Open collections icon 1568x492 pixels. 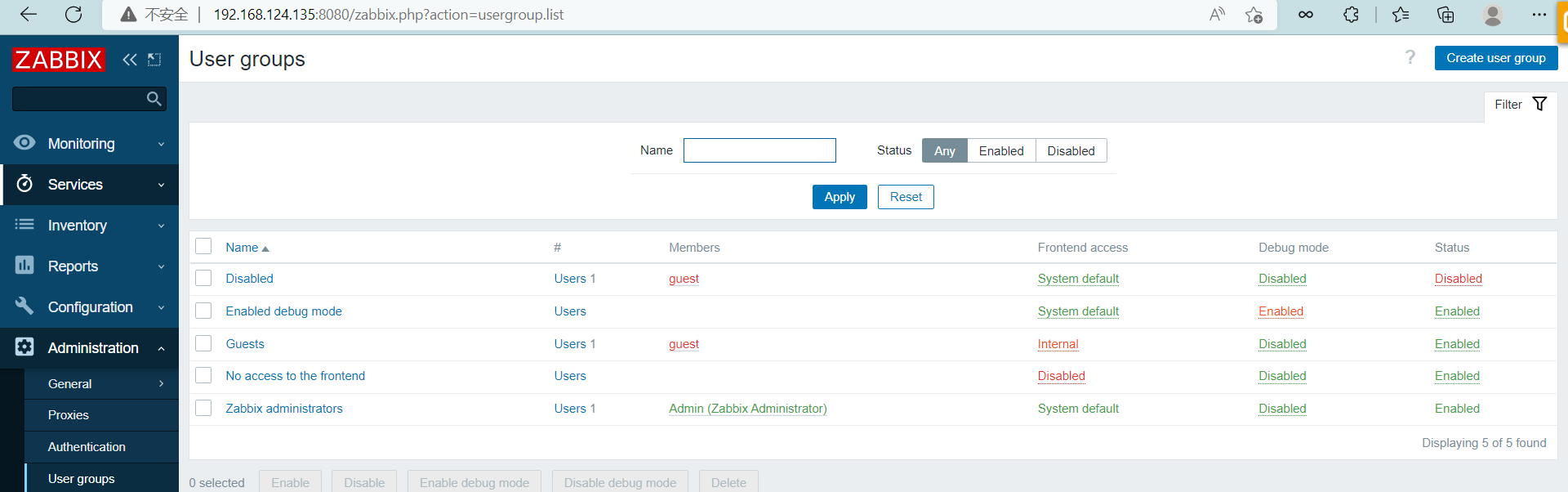tap(1445, 15)
